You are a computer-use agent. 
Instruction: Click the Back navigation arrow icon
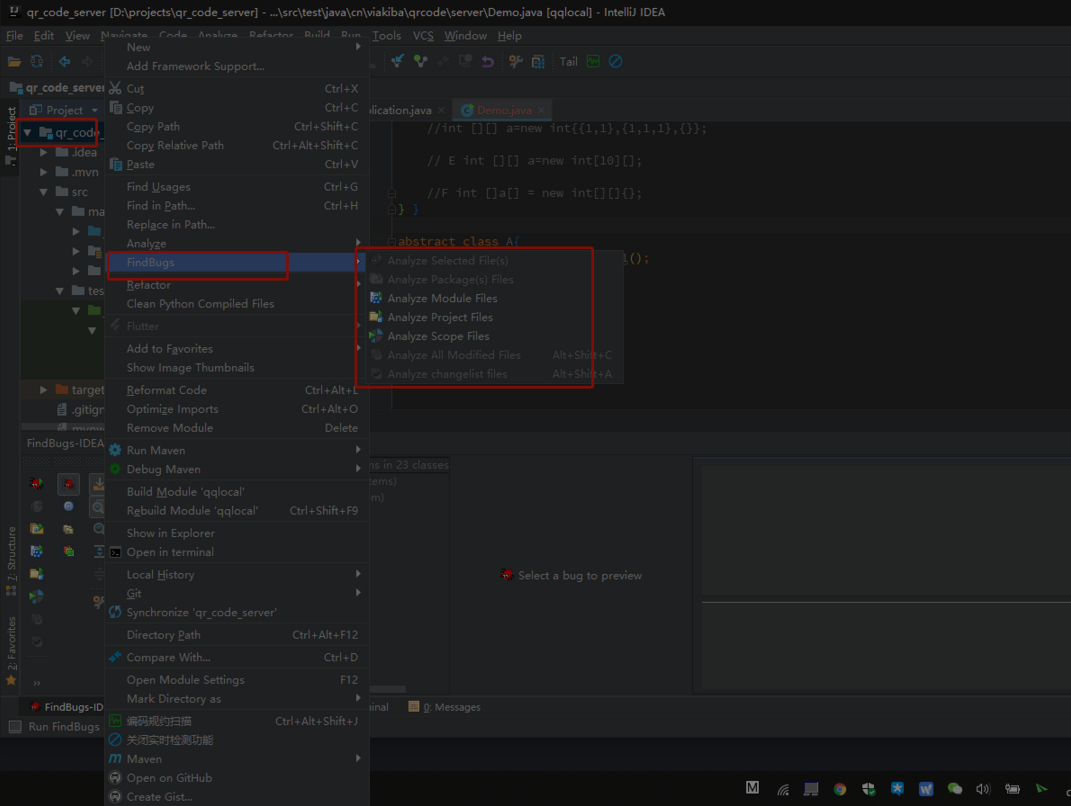coord(64,61)
